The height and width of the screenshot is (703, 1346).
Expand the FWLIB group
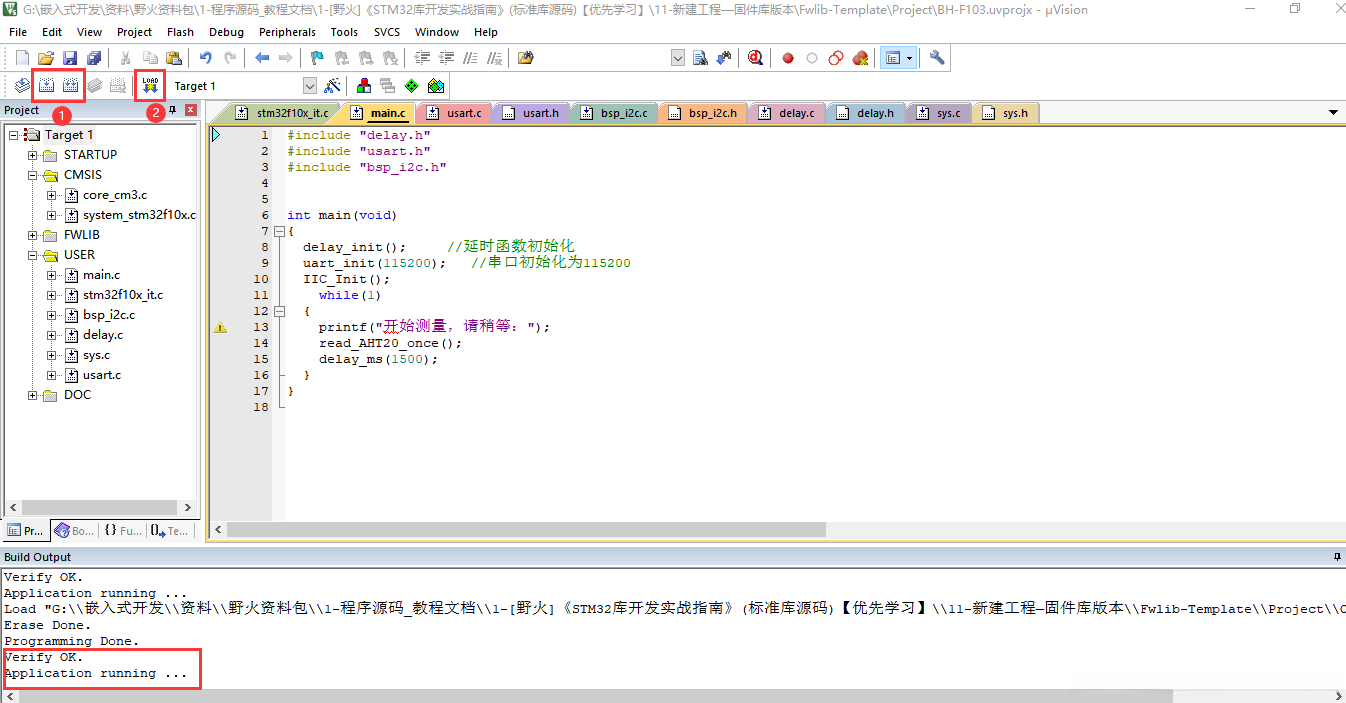[x=33, y=235]
